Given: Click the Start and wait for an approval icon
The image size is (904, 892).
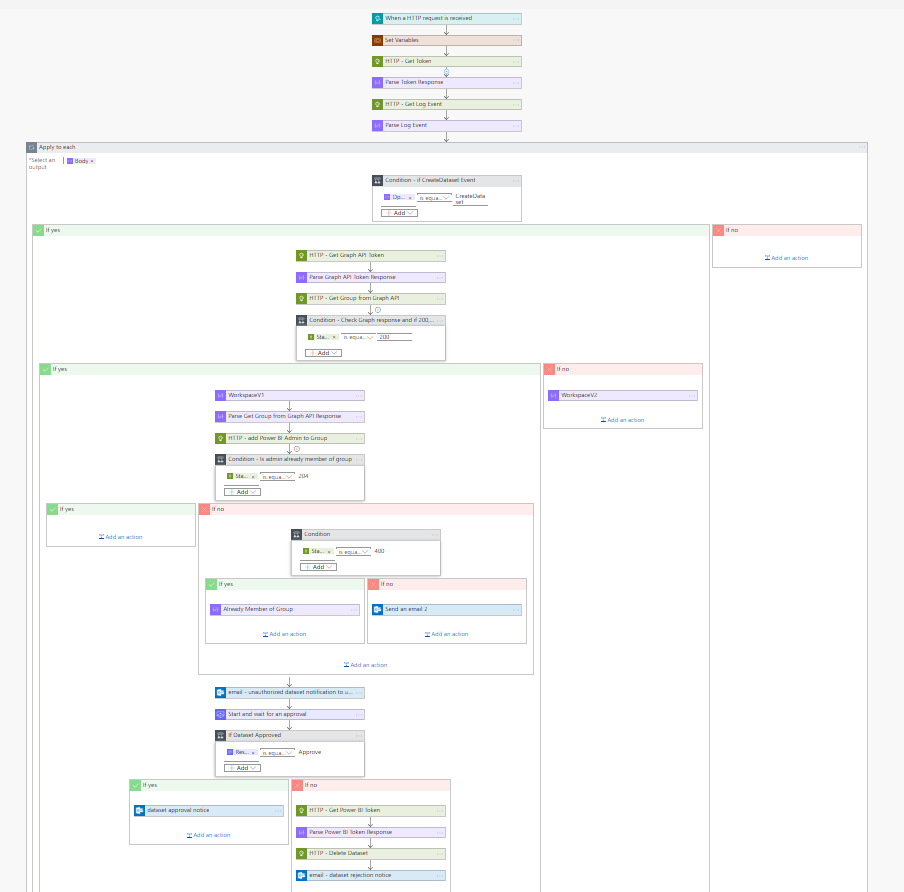Looking at the screenshot, I should tap(220, 715).
